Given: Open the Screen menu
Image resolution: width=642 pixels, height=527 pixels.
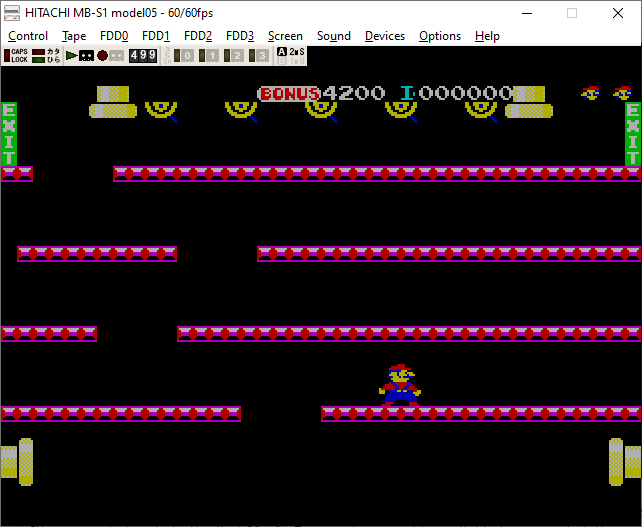Looking at the screenshot, I should 285,36.
